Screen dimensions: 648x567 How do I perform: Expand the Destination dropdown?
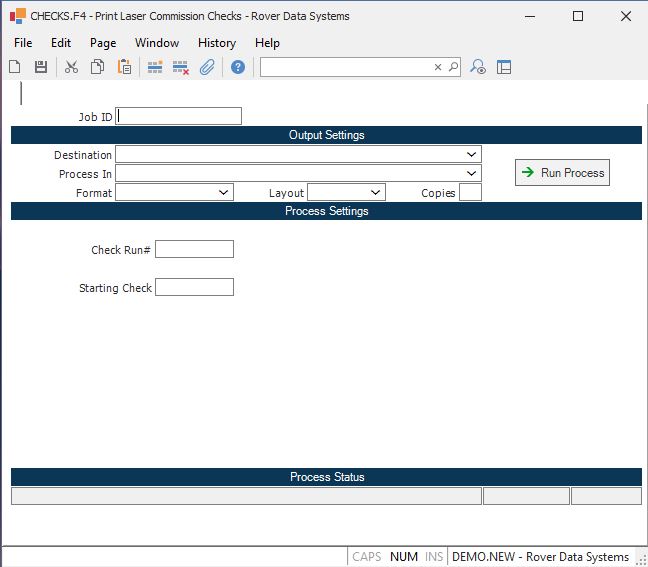pyautogui.click(x=471, y=155)
